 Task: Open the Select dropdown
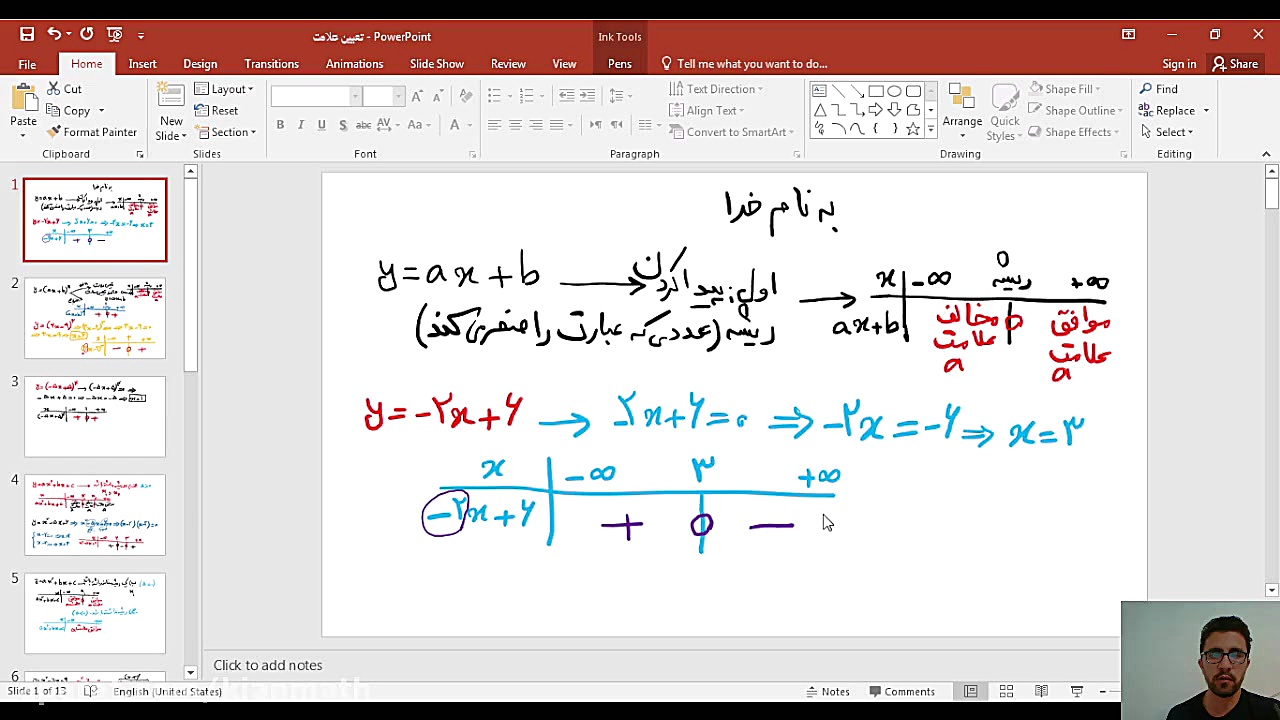(x=1167, y=132)
